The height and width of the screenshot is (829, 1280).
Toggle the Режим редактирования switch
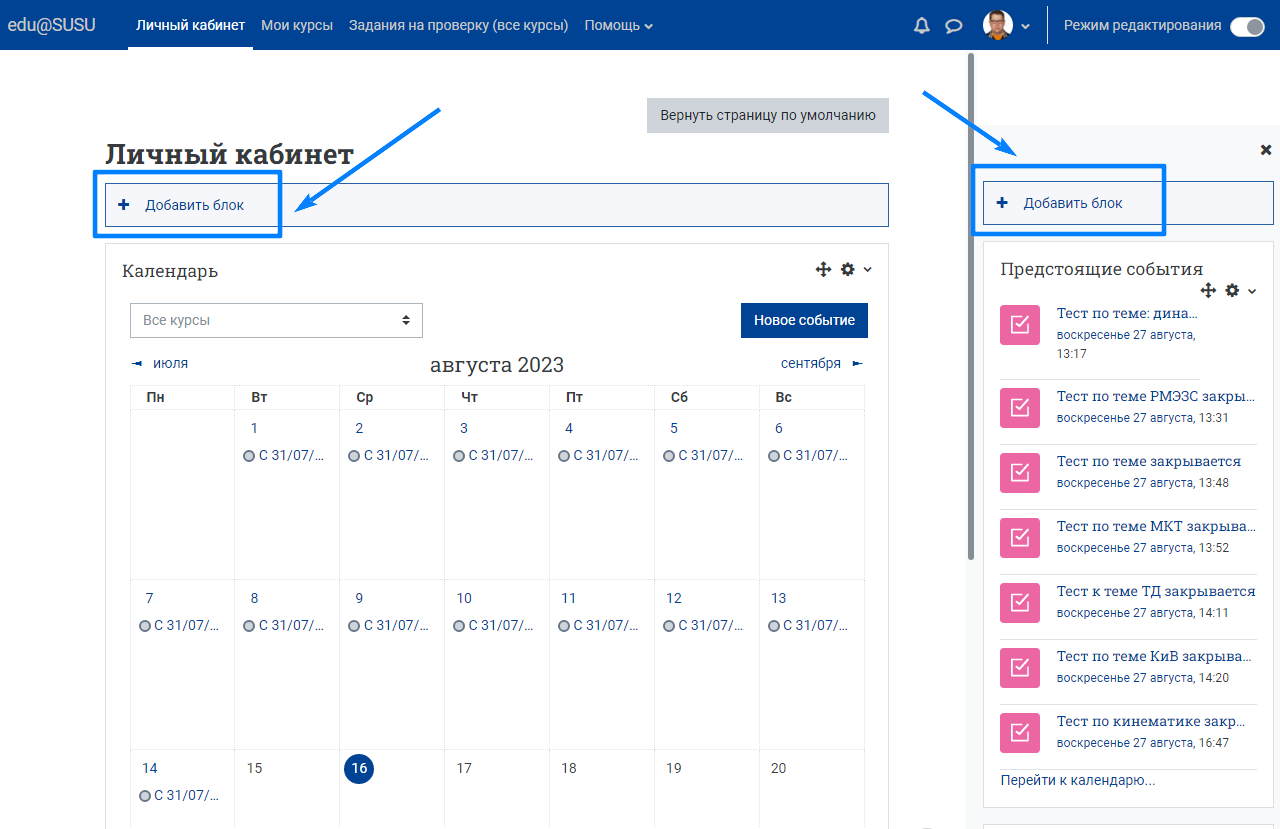(x=1247, y=26)
